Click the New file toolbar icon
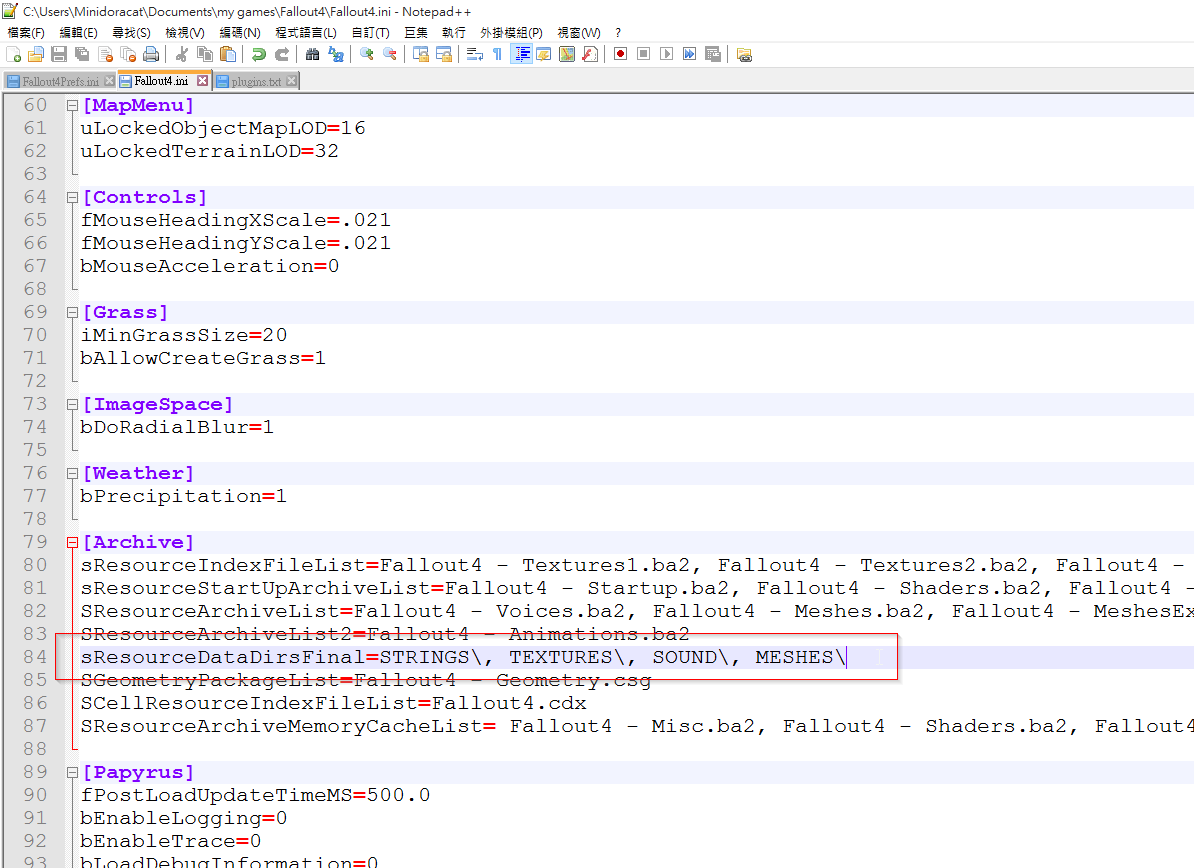The image size is (1194, 868). click(14, 54)
